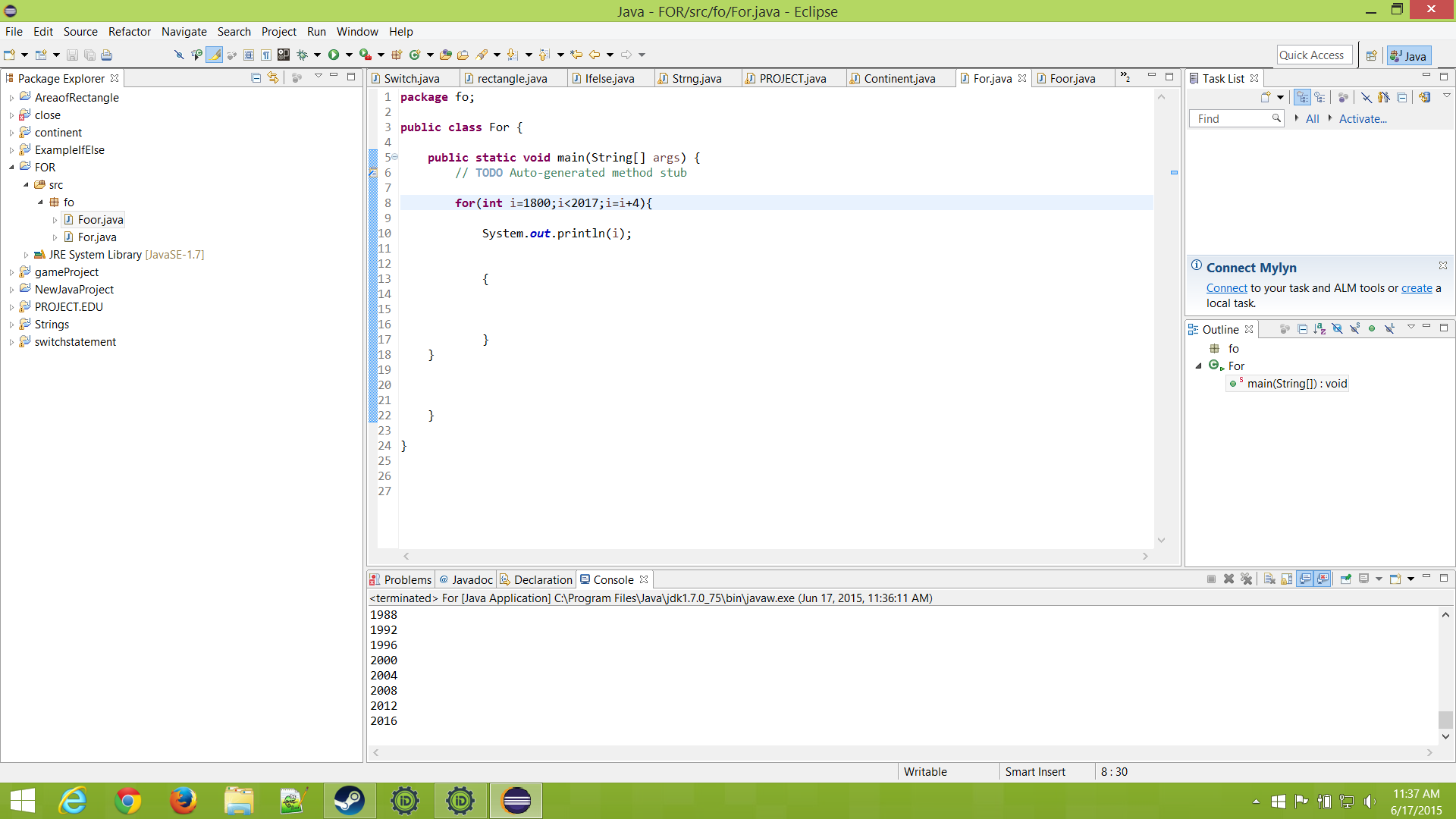Viewport: 1456px width, 819px height.
Task: Switch to the Switch.java editor tab
Action: [412, 78]
